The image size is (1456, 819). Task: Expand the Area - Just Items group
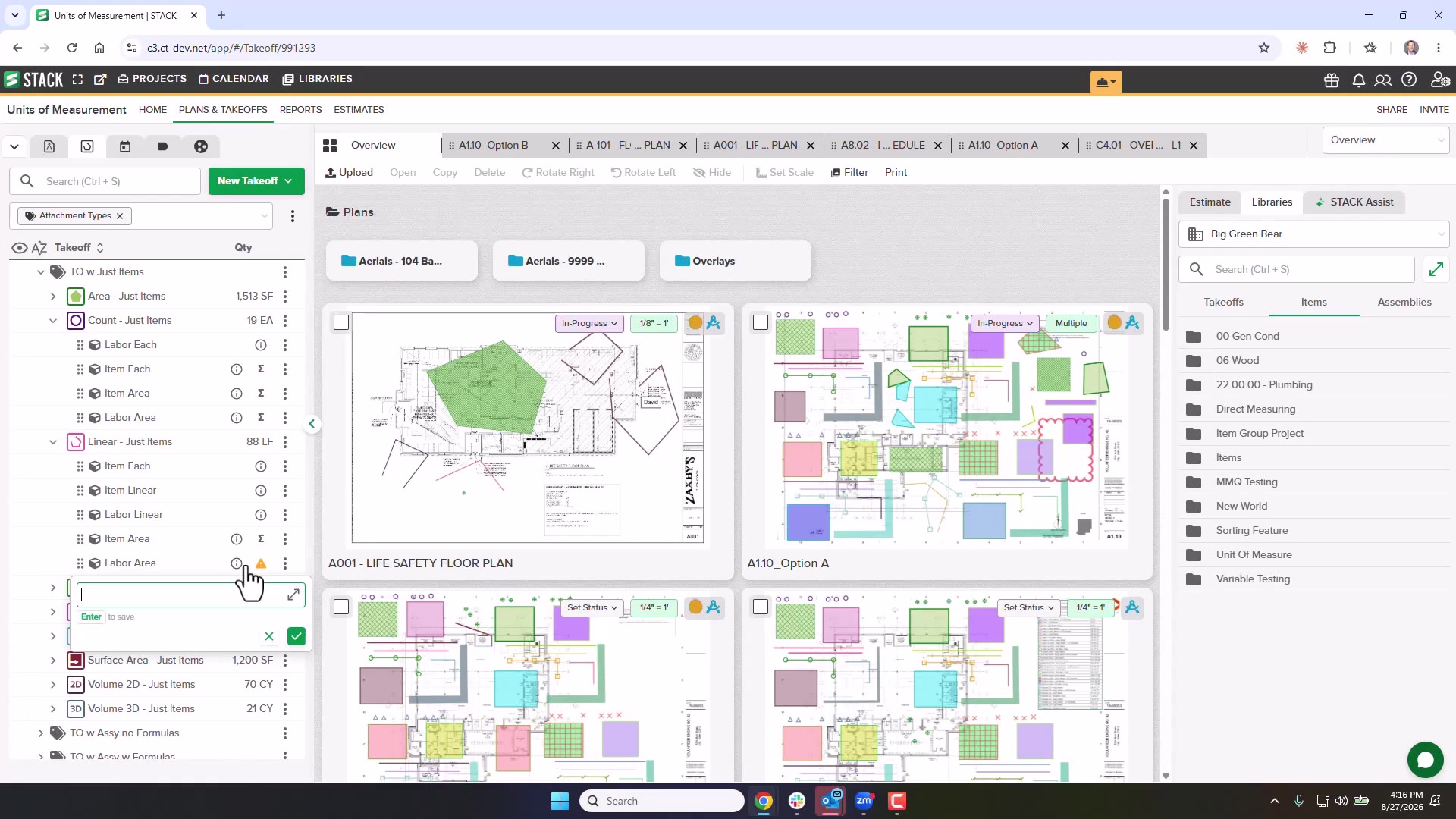coord(53,297)
